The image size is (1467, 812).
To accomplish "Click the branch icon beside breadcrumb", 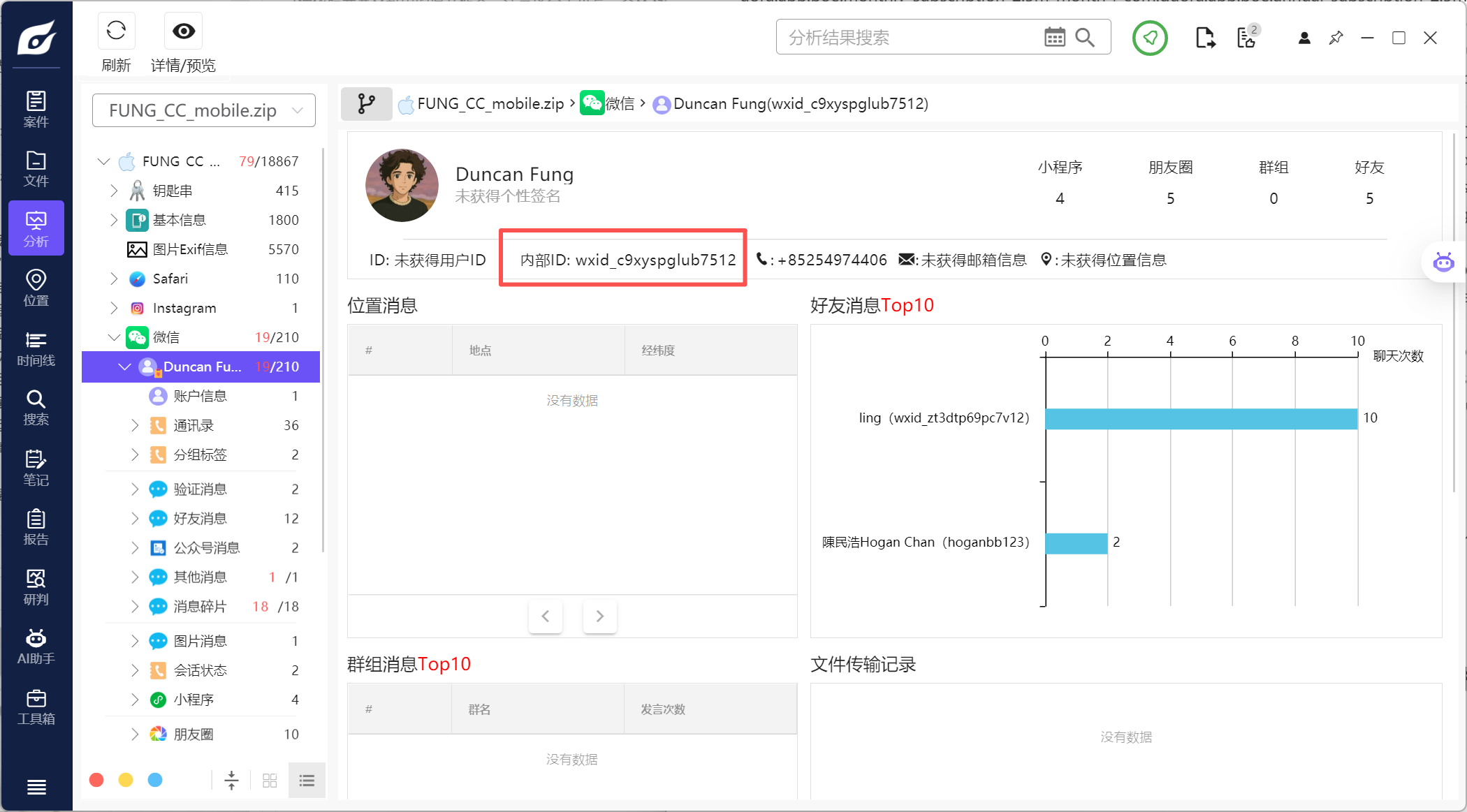I will pos(366,104).
